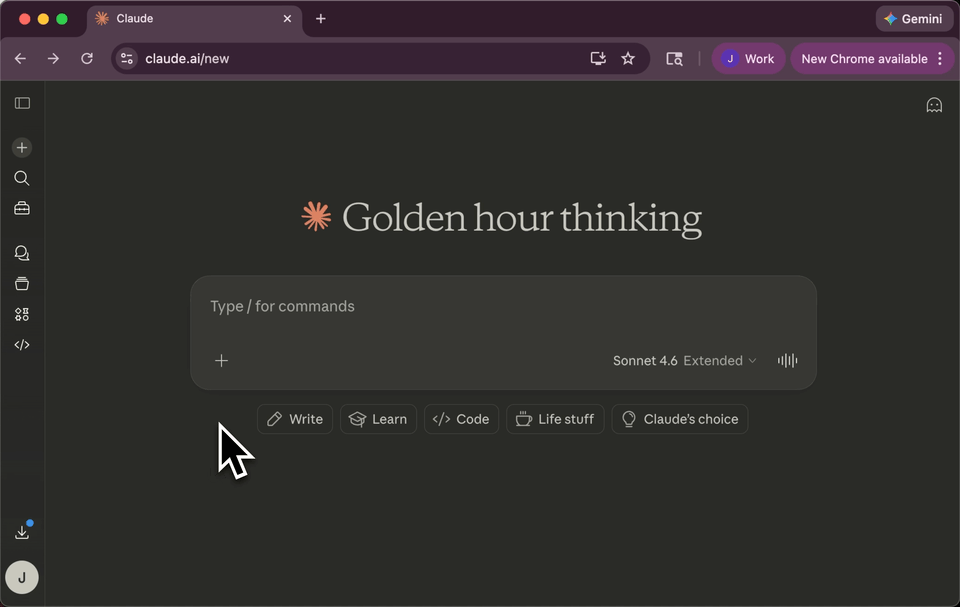Open downloads at the bottom of the sidebar
960x607 pixels.
22,531
